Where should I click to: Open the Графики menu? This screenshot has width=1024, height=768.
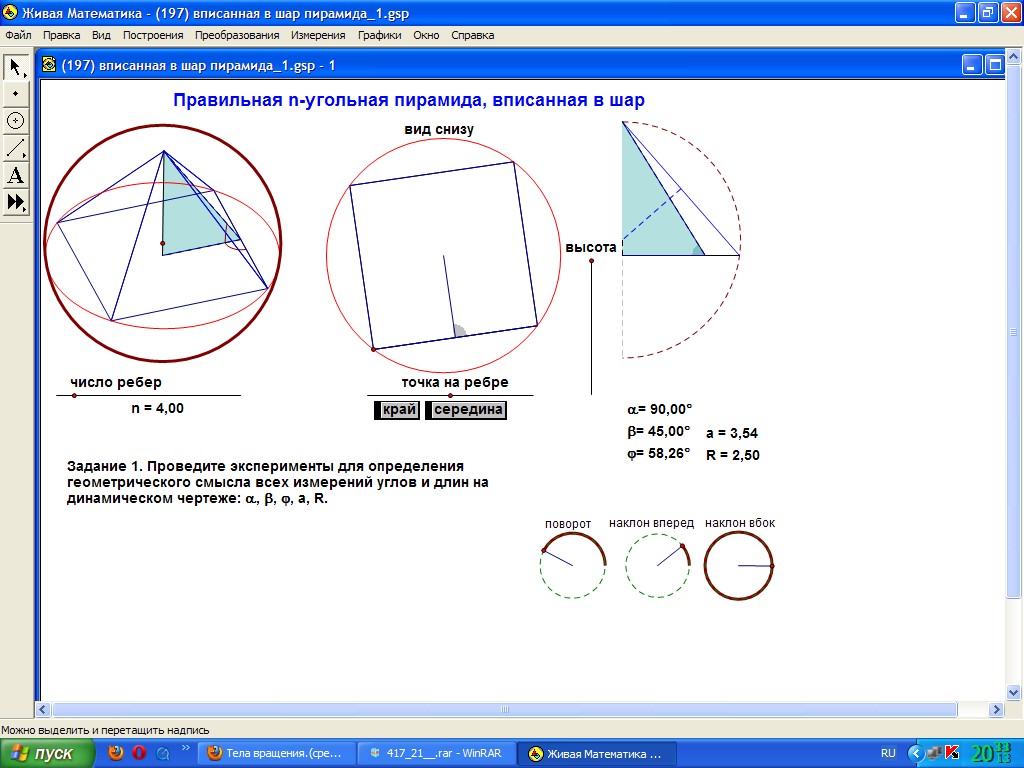[x=379, y=35]
